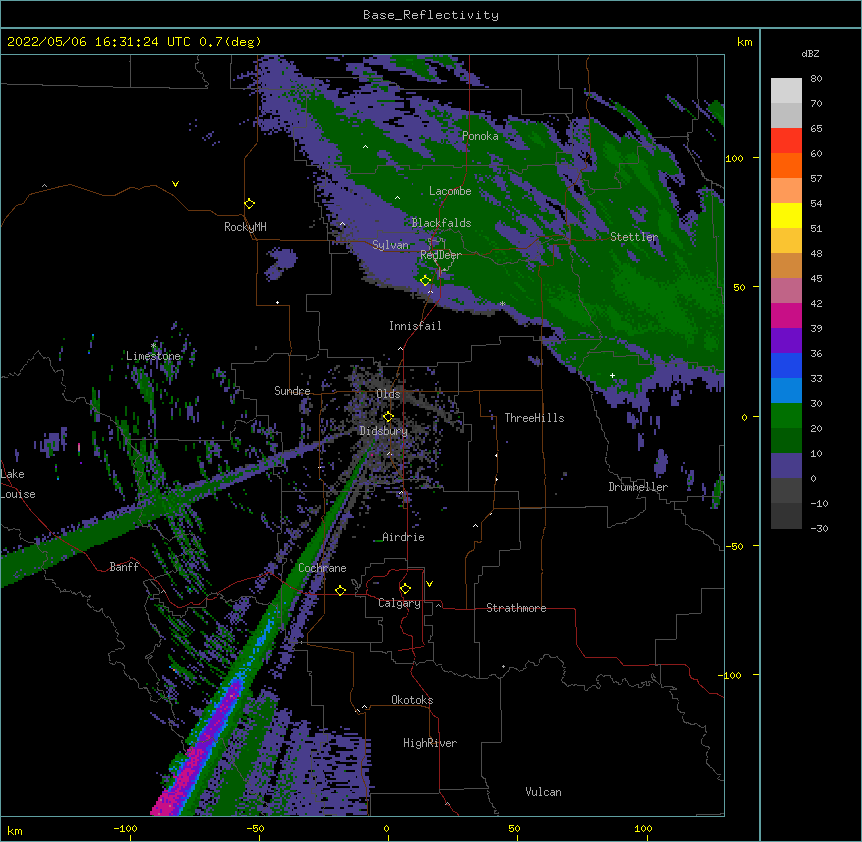Select the yellow V marker northeast of Calgary
This screenshot has height=842, width=862.
pyautogui.click(x=429, y=584)
